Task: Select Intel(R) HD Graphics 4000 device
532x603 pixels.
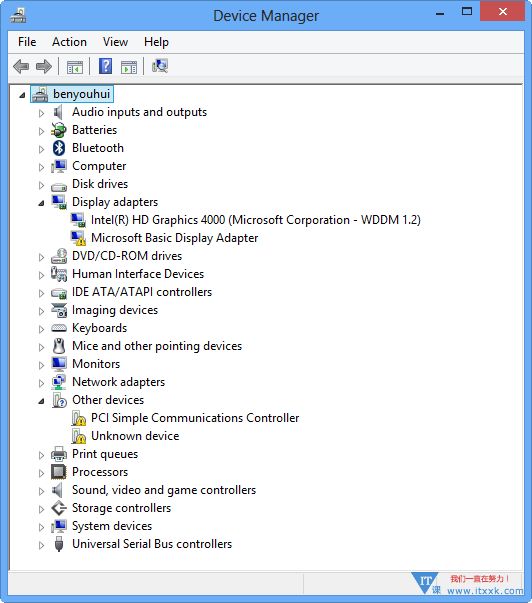Action: [255, 220]
